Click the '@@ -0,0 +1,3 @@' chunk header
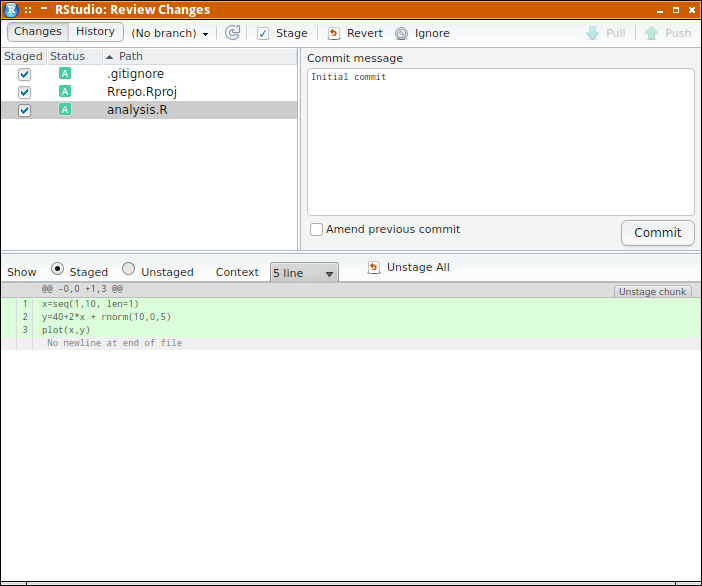702x586 pixels. click(x=82, y=289)
